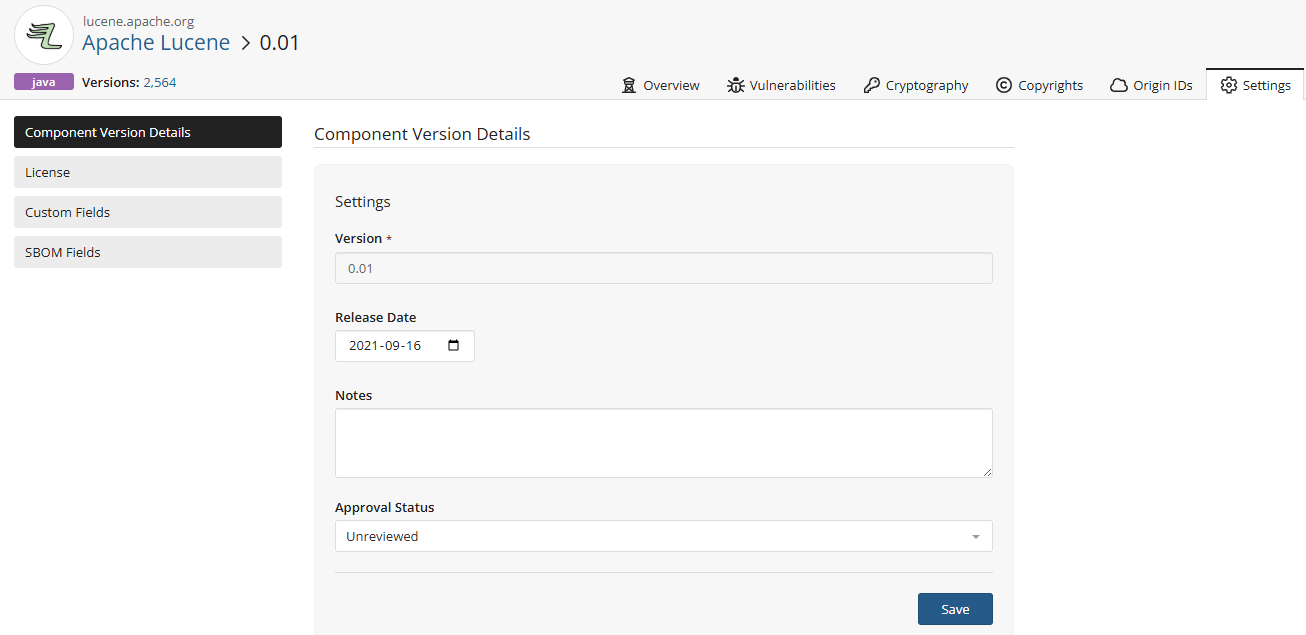Click the lucene.apache.org text
Screen dimensions: 1306x635
pyautogui.click(x=138, y=21)
